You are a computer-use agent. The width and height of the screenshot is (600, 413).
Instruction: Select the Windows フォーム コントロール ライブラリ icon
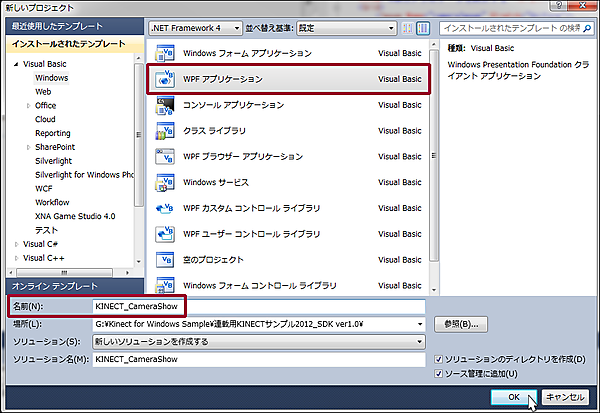pos(165,286)
